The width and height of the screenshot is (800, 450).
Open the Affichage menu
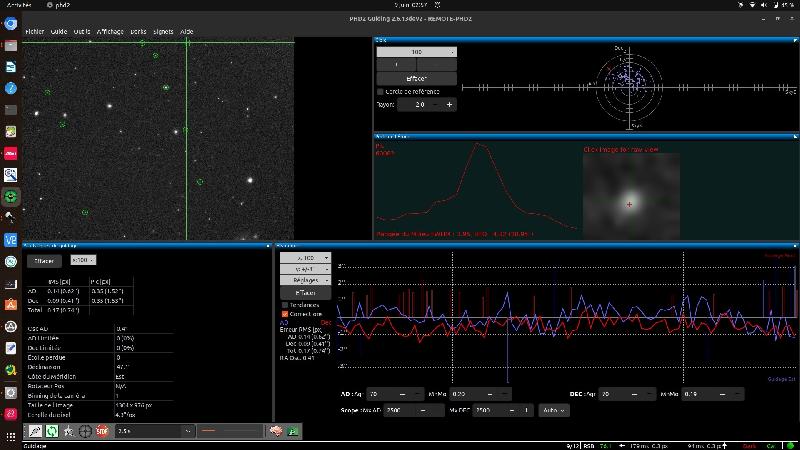point(110,32)
